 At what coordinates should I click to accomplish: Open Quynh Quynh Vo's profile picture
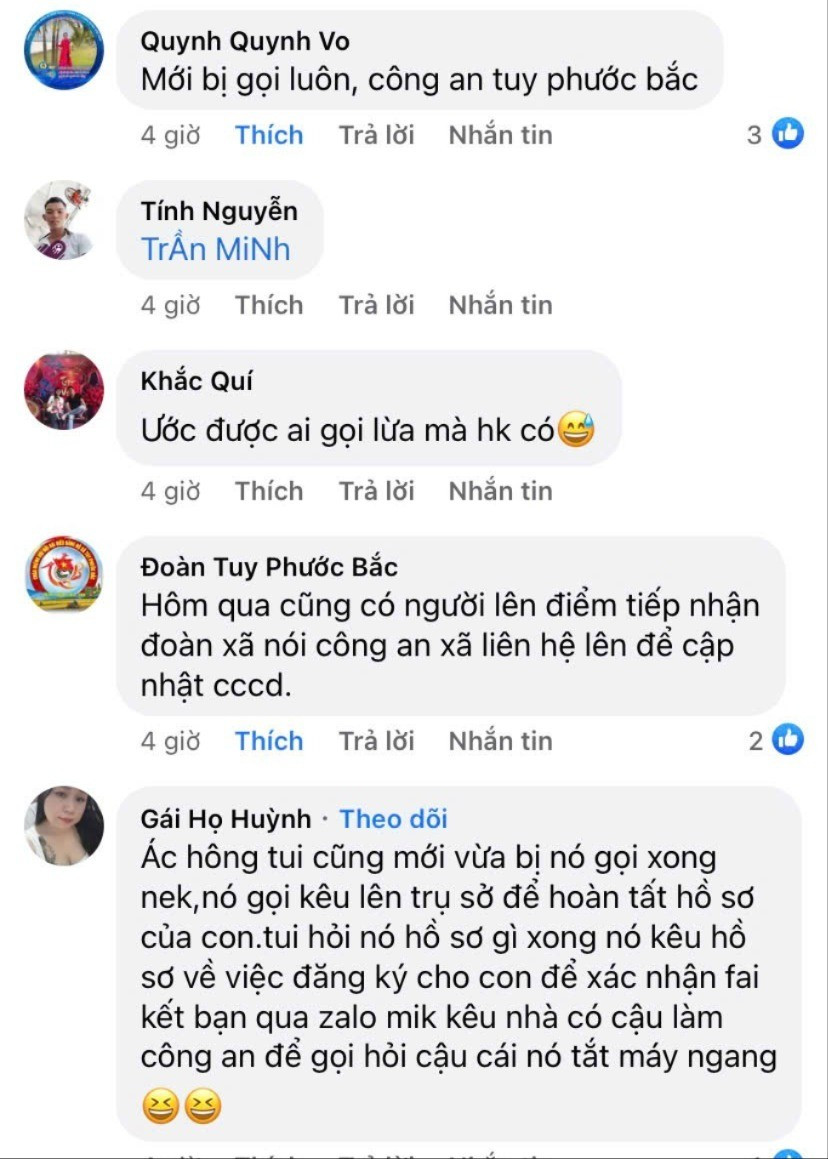coord(63,50)
